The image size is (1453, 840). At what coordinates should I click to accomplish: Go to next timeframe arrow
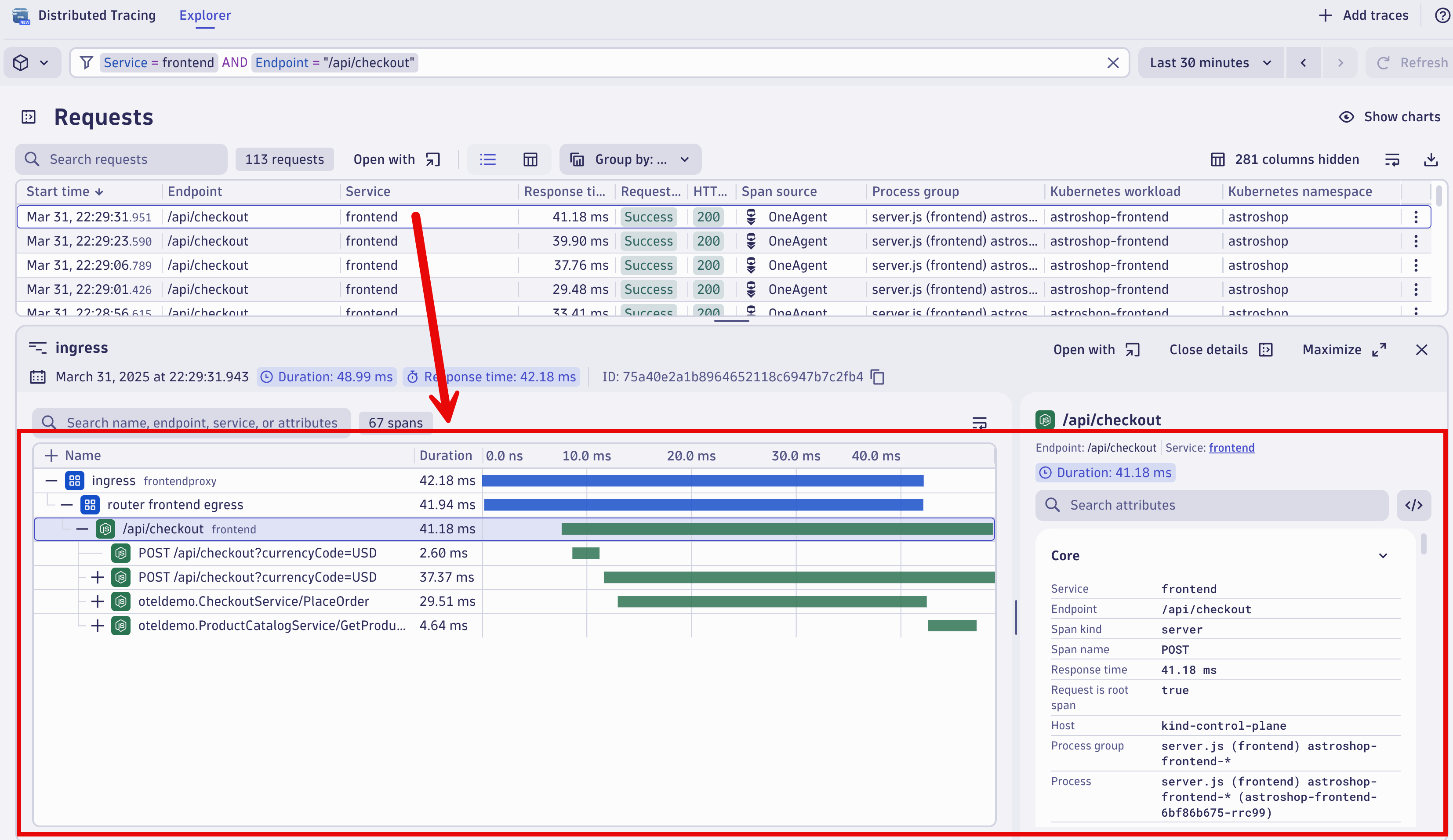click(1340, 62)
